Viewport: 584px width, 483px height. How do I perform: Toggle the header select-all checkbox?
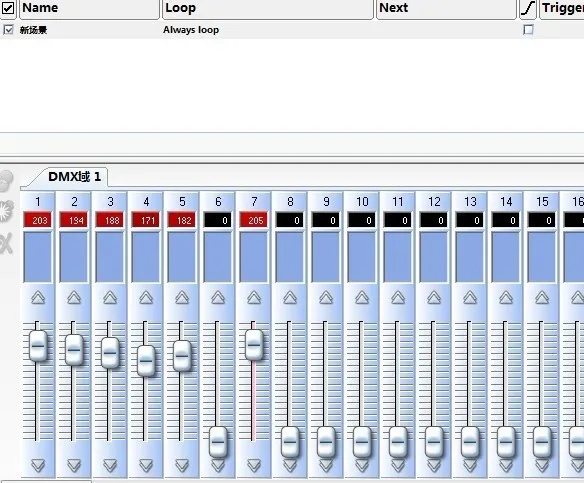(8, 8)
